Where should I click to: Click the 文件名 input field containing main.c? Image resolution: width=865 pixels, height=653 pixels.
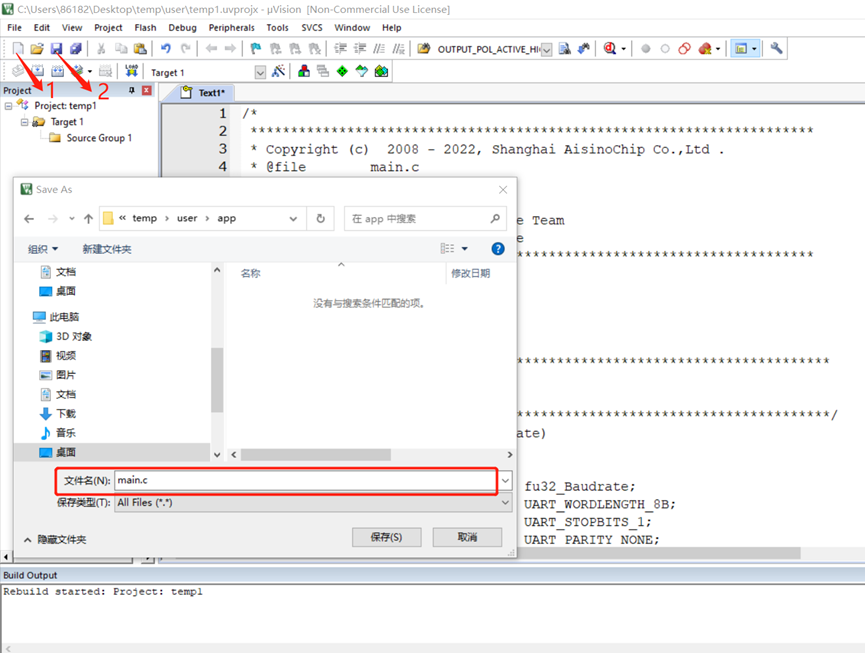click(x=305, y=481)
